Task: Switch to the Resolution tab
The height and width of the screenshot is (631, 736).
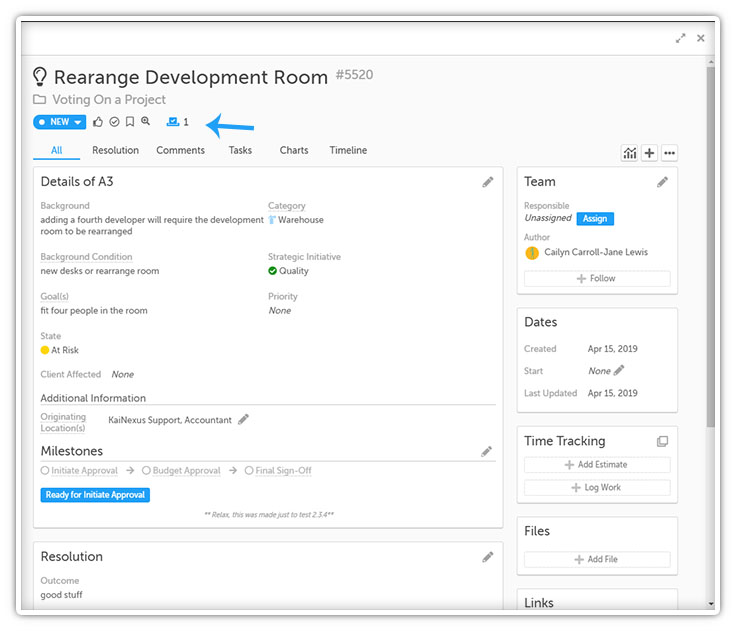Action: (x=115, y=150)
